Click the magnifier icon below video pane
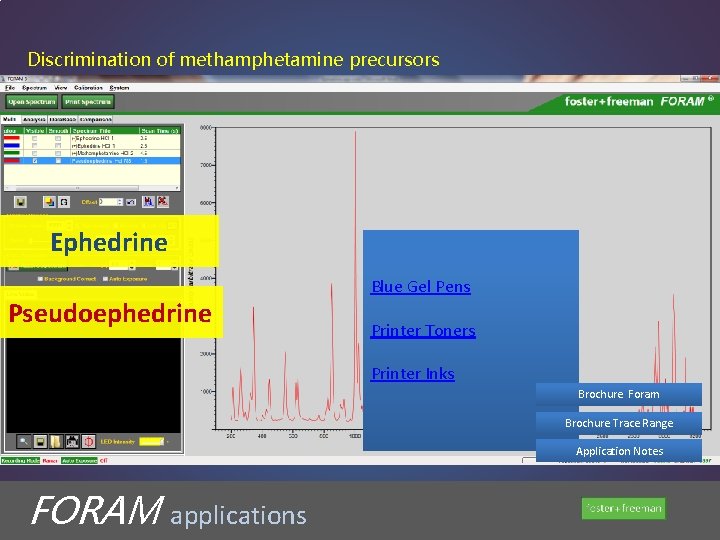 [23, 442]
